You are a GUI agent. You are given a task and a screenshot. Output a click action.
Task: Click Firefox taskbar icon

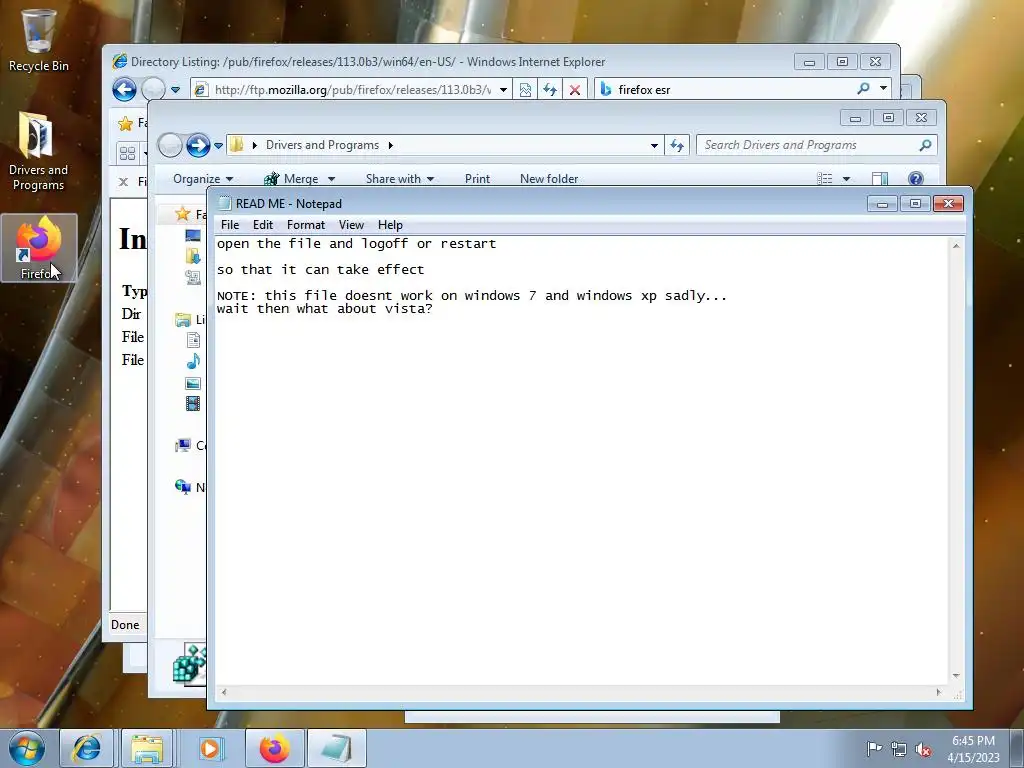(x=274, y=748)
